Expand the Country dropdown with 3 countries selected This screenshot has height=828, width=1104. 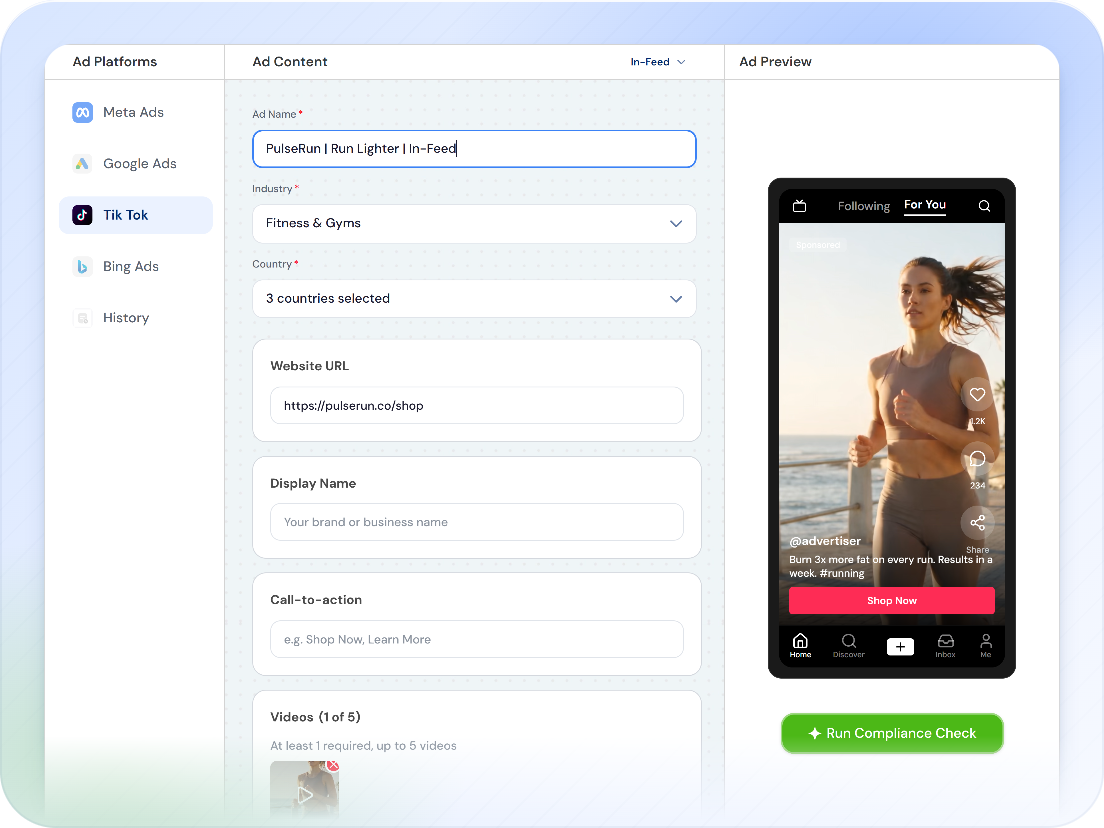pyautogui.click(x=474, y=299)
